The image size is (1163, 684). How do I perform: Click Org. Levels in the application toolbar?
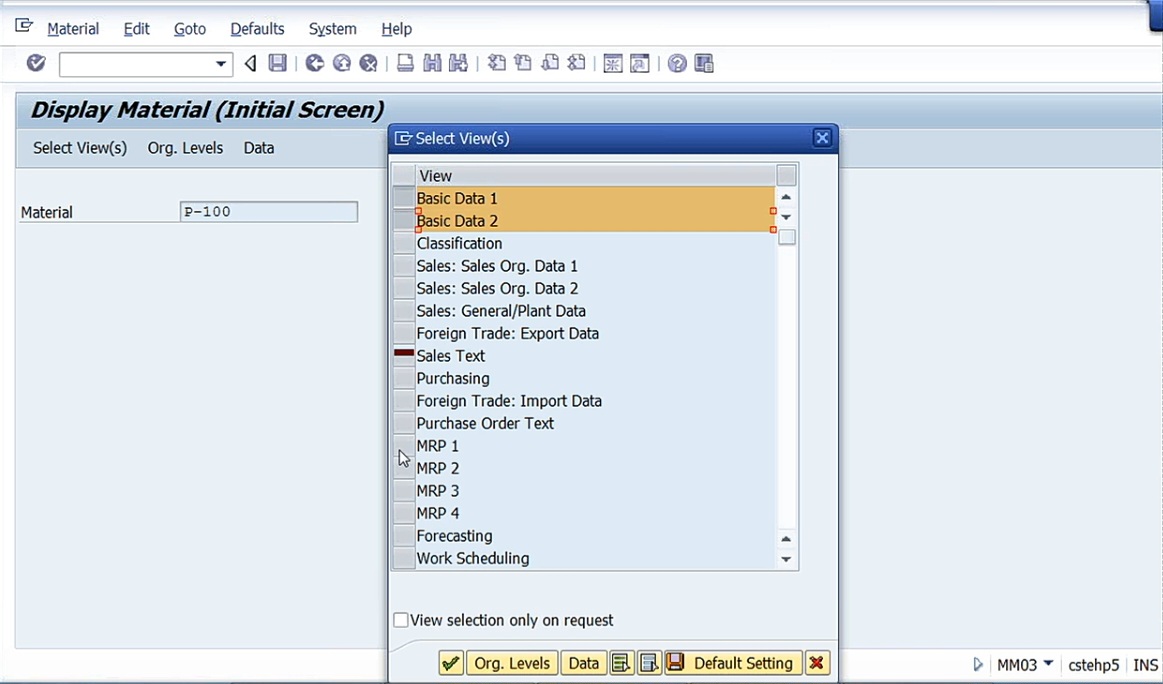(185, 148)
